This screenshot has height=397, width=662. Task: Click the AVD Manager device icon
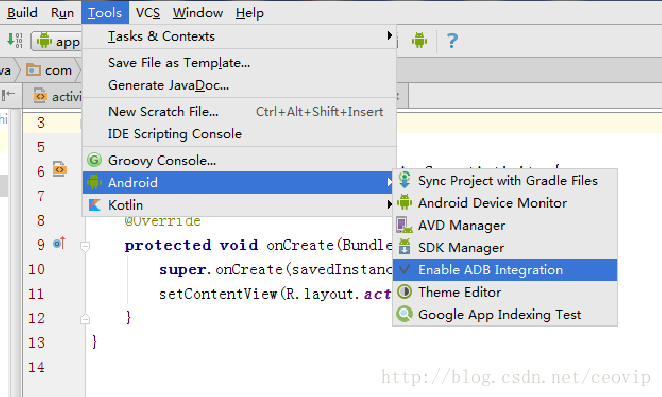click(x=404, y=226)
